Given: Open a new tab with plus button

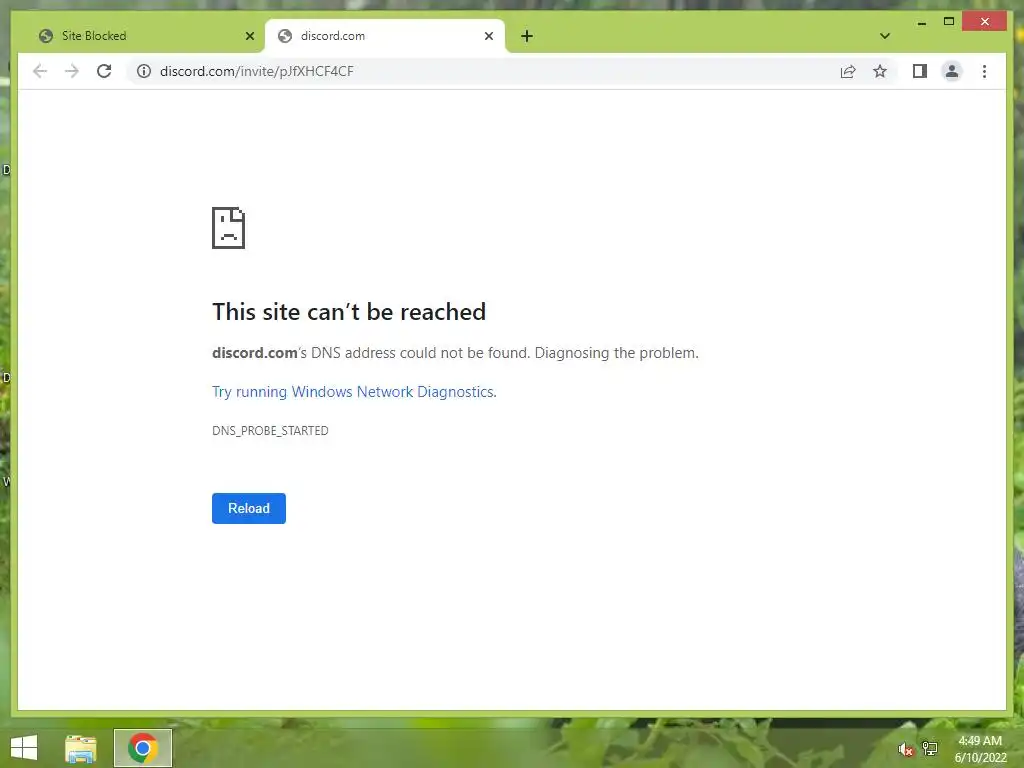Looking at the screenshot, I should coord(527,36).
